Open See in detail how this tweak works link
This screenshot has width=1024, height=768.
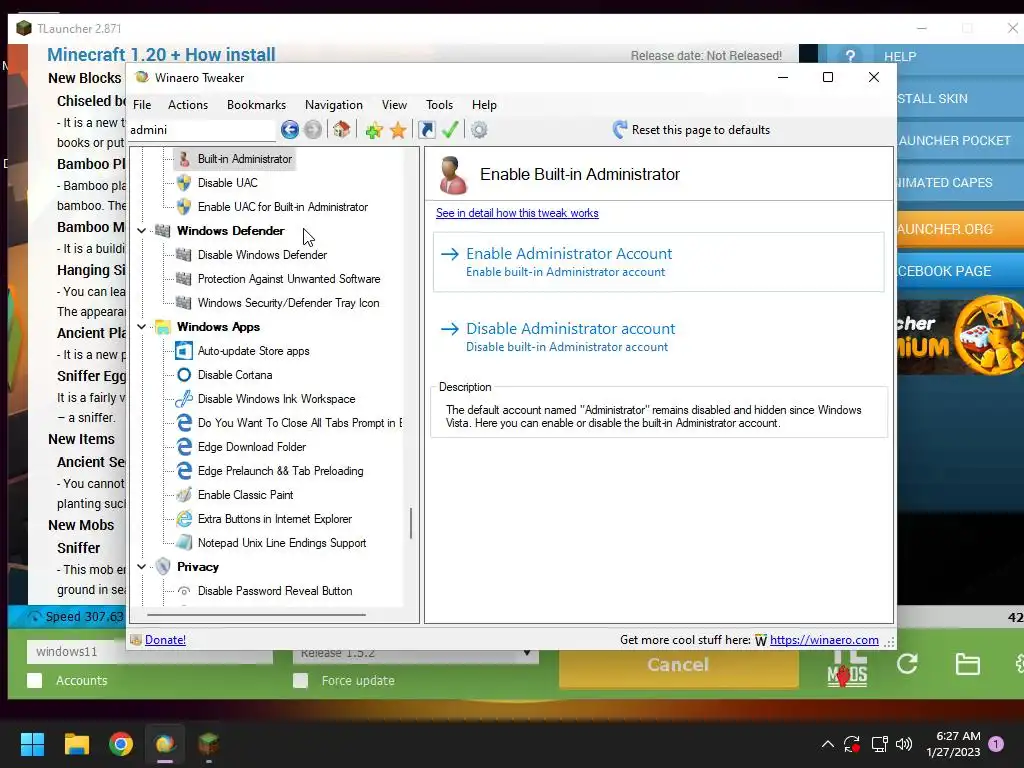coord(517,213)
